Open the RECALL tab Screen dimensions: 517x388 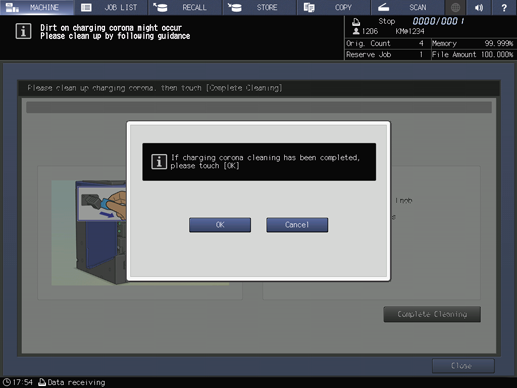point(185,7)
